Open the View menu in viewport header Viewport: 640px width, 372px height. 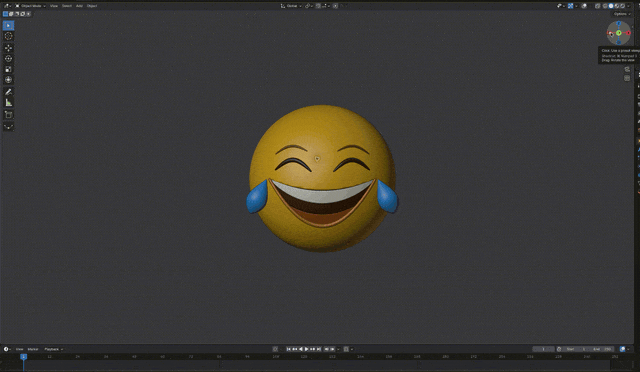[x=53, y=6]
